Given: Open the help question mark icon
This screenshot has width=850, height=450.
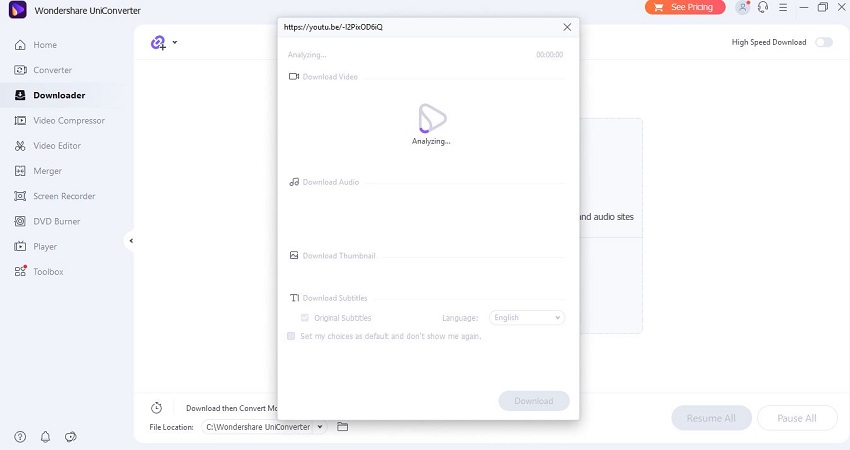Looking at the screenshot, I should pos(20,437).
